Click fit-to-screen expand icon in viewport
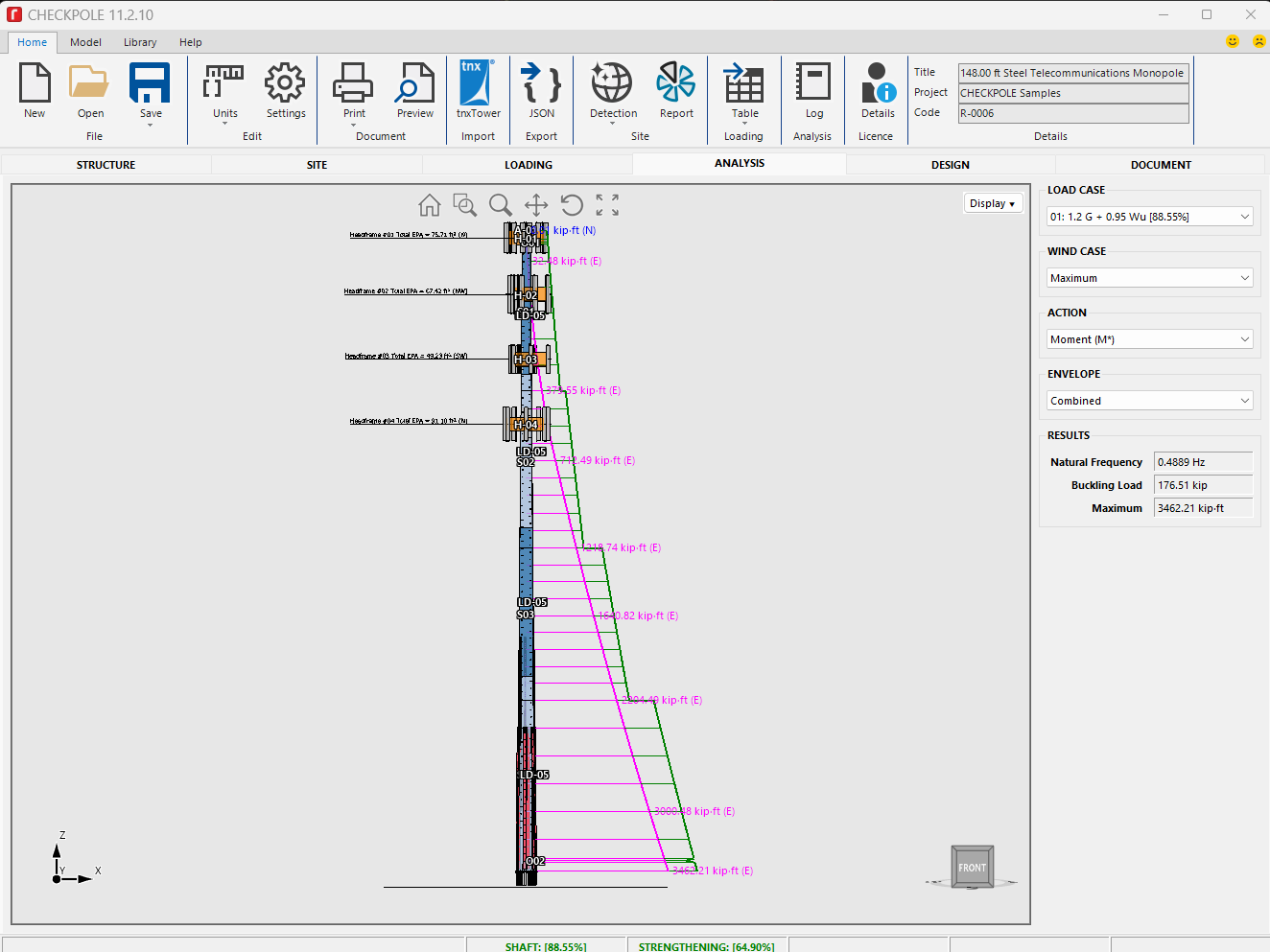The height and width of the screenshot is (952, 1270). click(x=607, y=205)
